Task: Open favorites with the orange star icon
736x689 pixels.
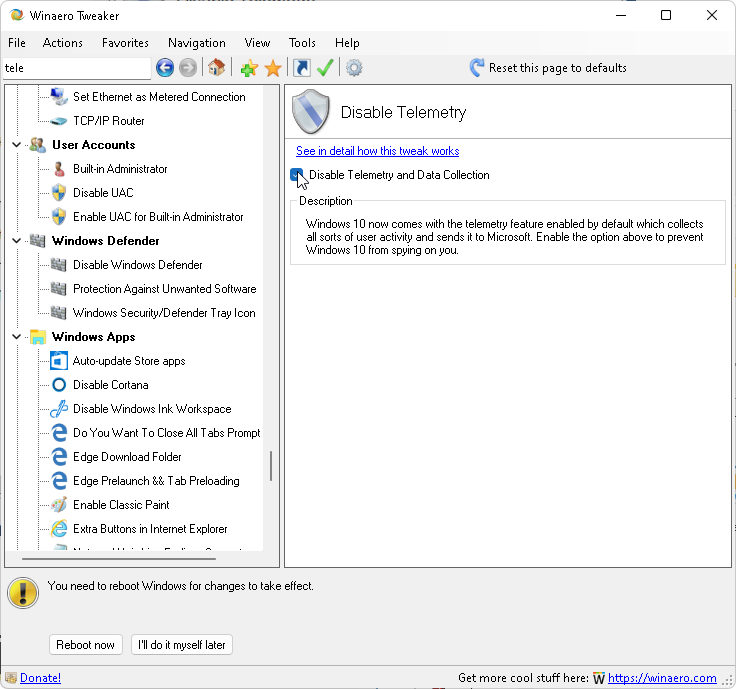Action: click(273, 68)
